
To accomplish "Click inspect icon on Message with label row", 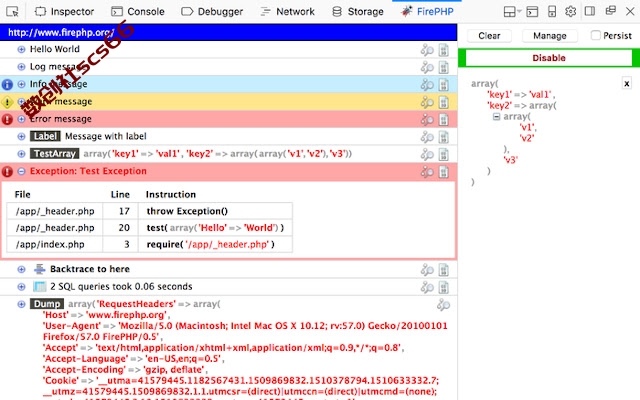I will (x=427, y=137).
